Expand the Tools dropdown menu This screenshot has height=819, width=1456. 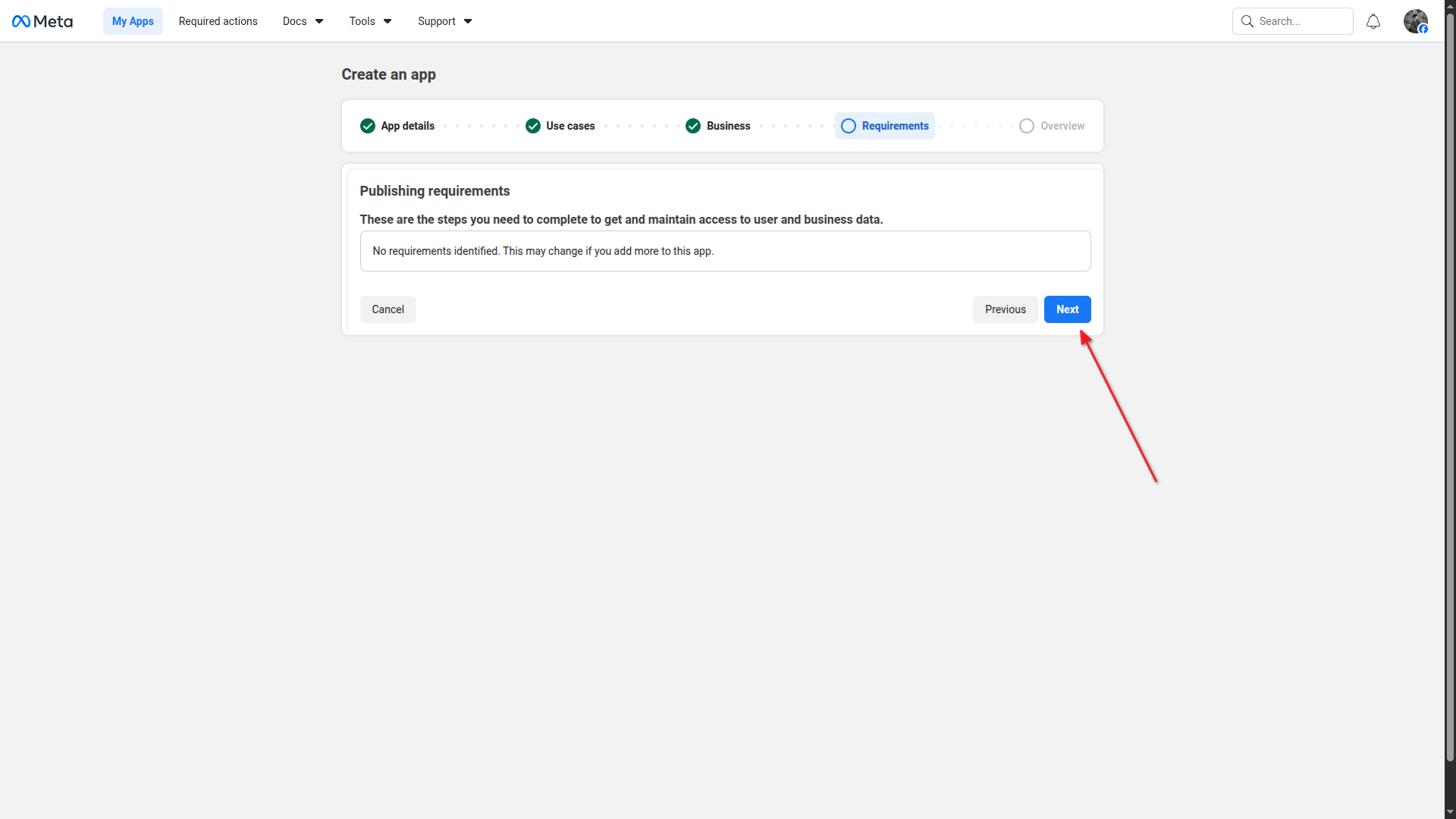tap(370, 21)
